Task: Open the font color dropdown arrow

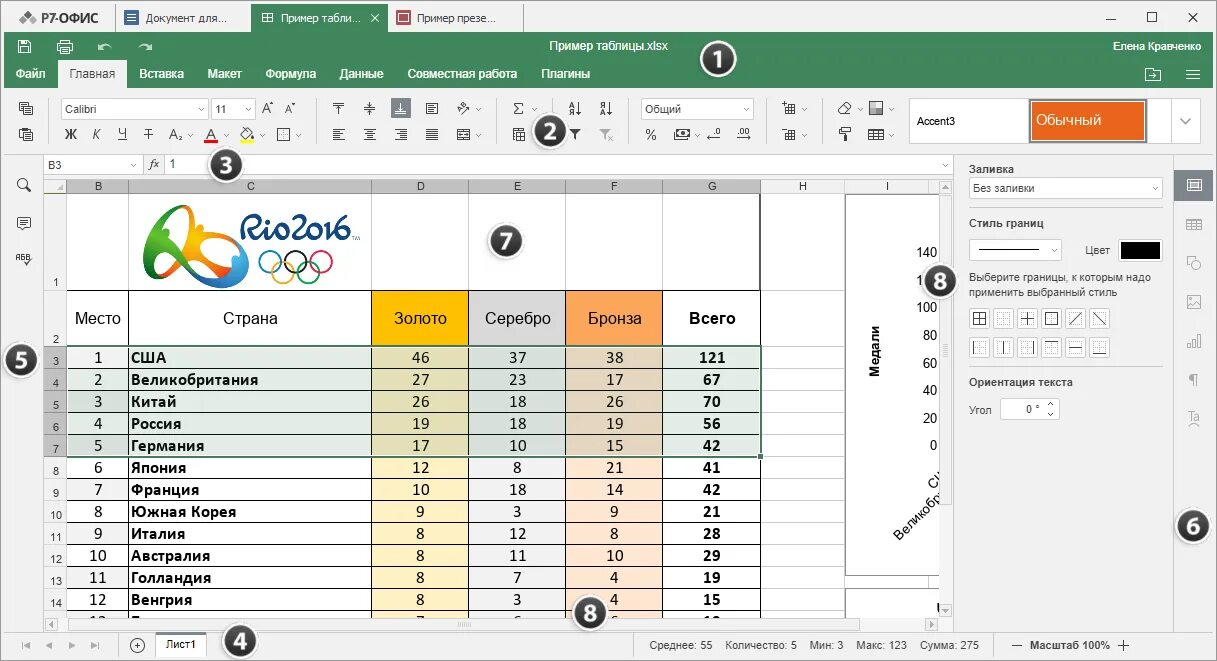Action: pos(227,134)
